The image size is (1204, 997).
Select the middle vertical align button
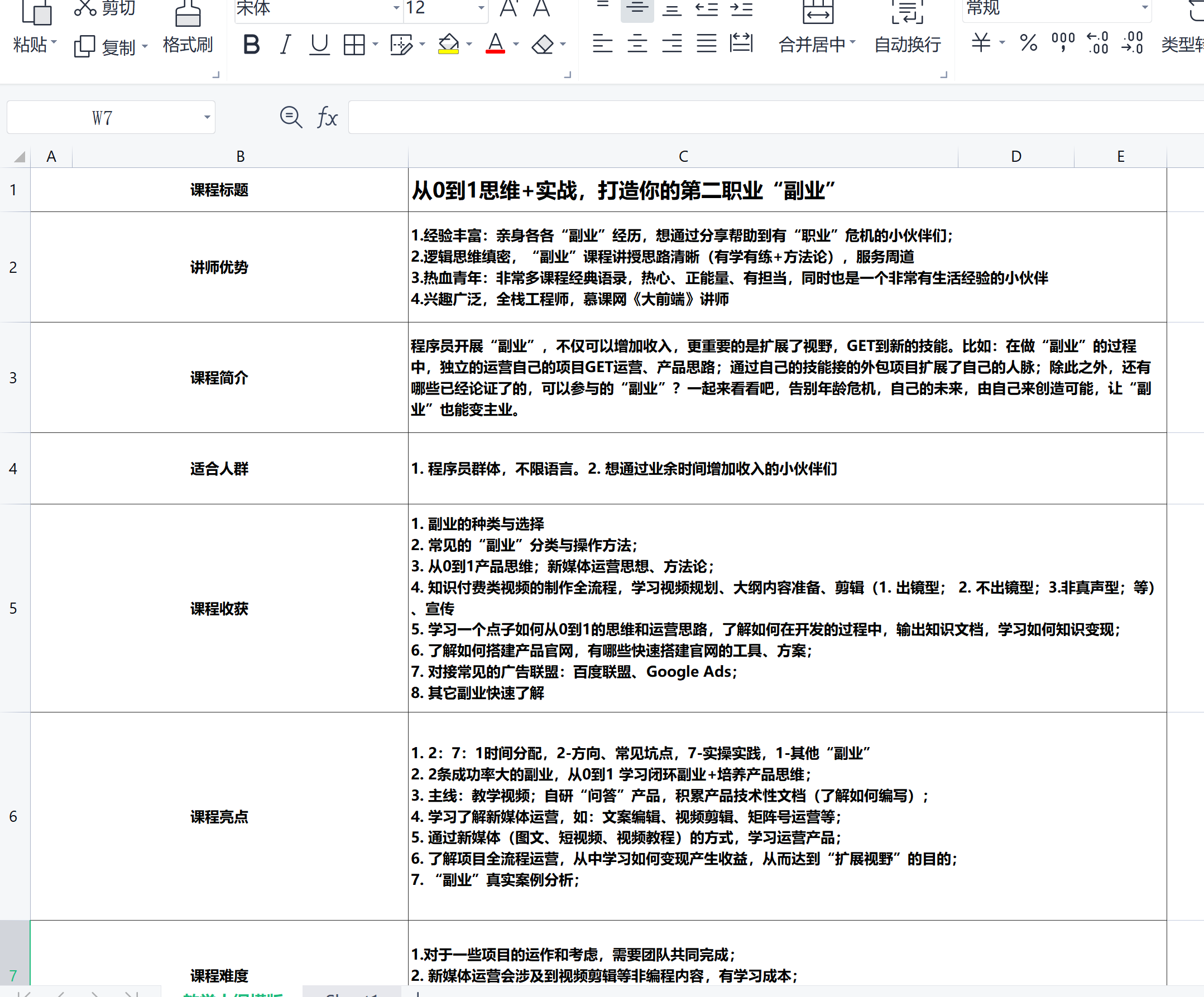click(637, 8)
